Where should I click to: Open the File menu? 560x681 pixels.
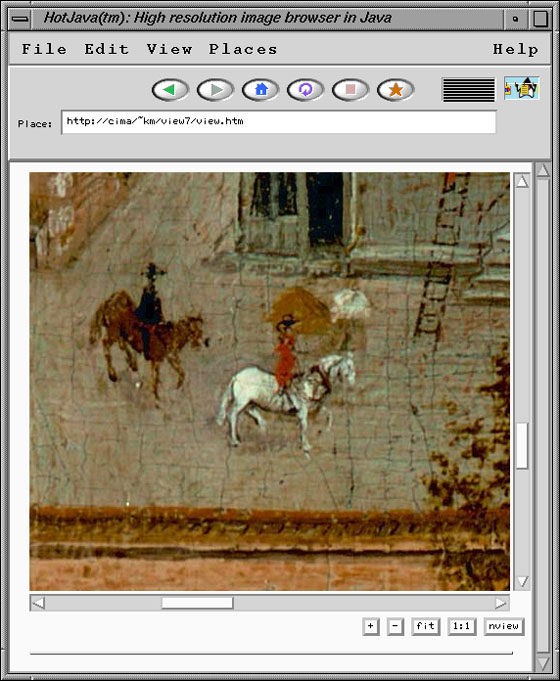coord(44,50)
